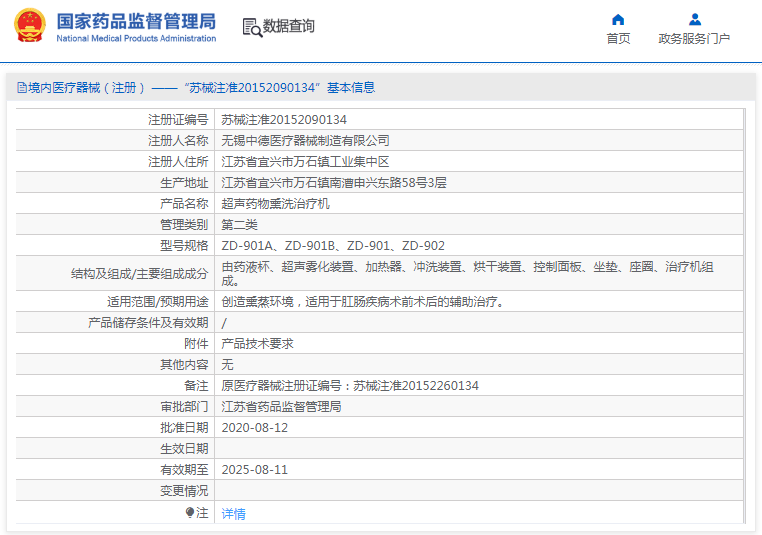Click the 管理类别 label
This screenshot has width=762, height=535.
[x=184, y=224]
